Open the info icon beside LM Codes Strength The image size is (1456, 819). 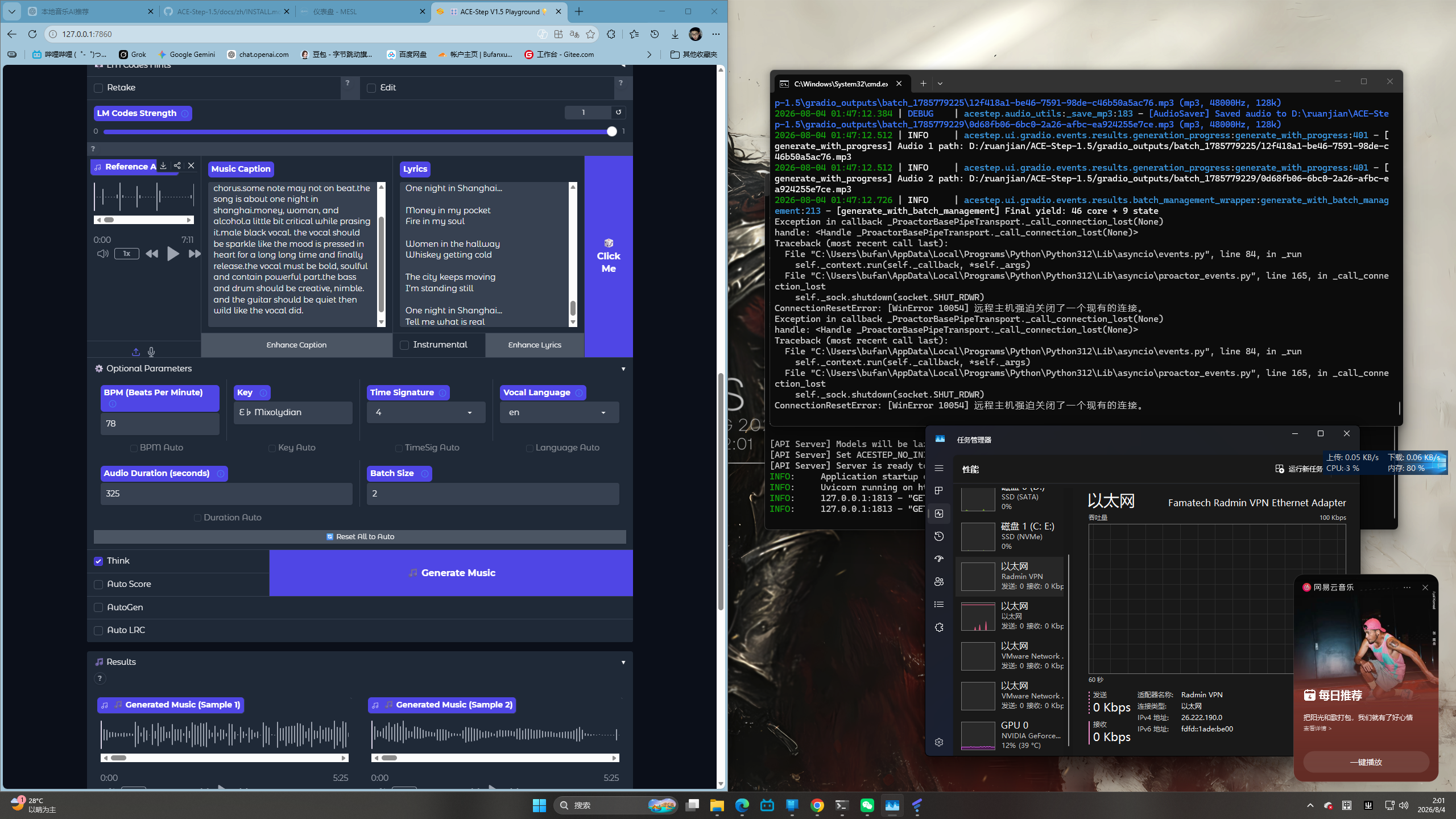click(185, 114)
